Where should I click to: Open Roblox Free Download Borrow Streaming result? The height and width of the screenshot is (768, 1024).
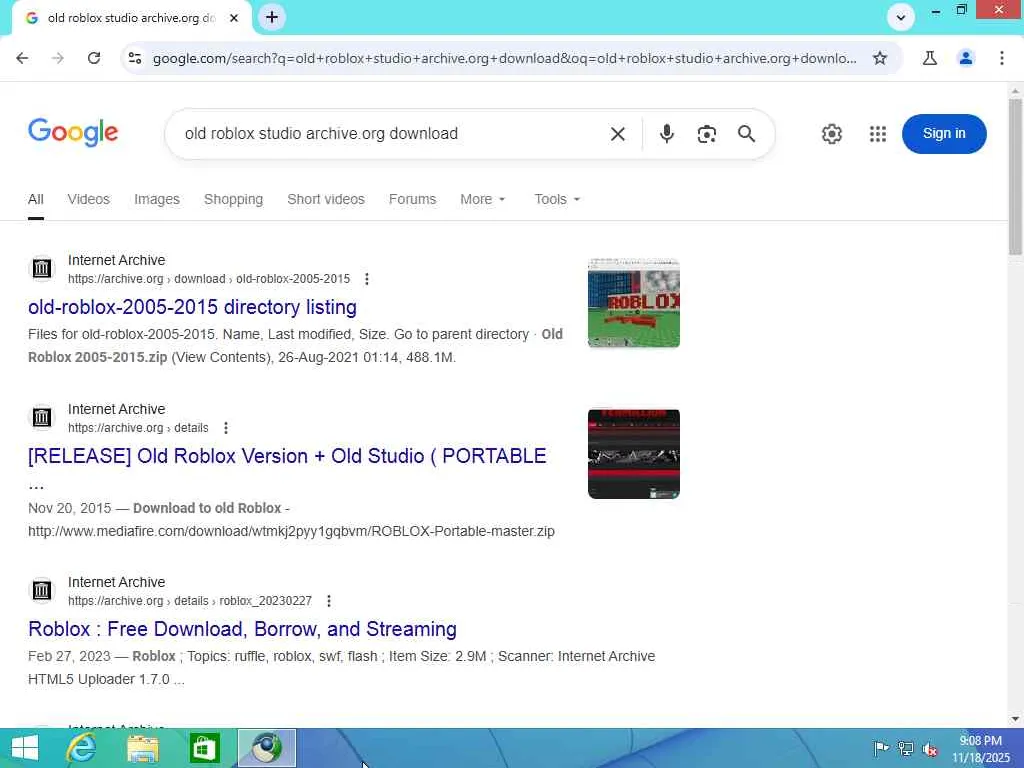click(242, 629)
